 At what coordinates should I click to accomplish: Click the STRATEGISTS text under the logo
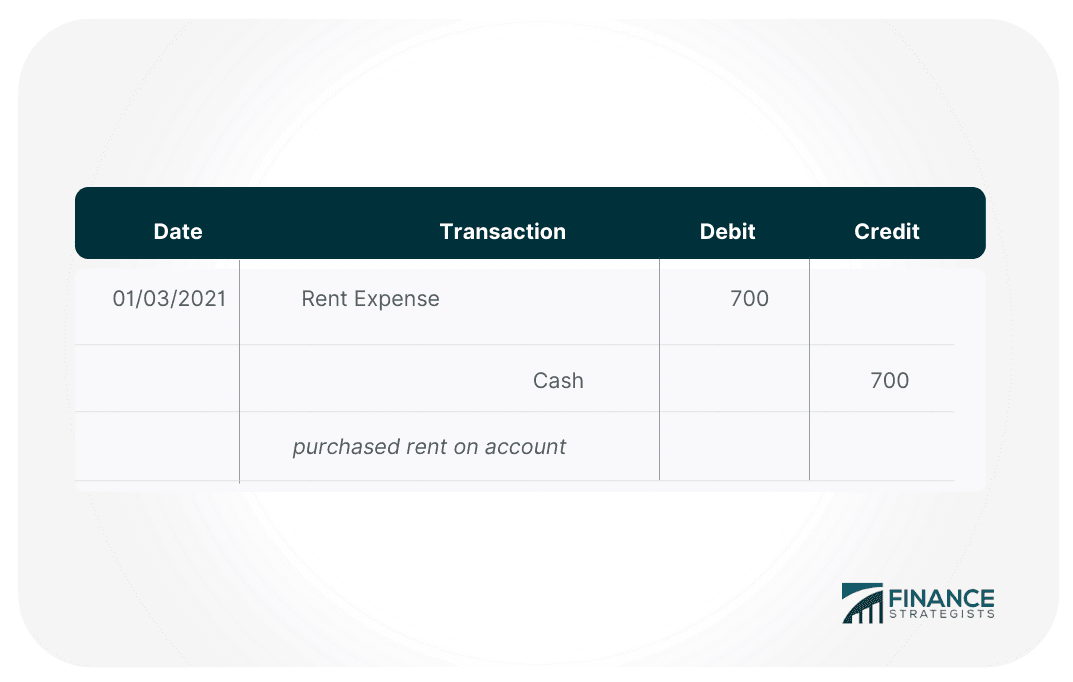click(x=942, y=614)
